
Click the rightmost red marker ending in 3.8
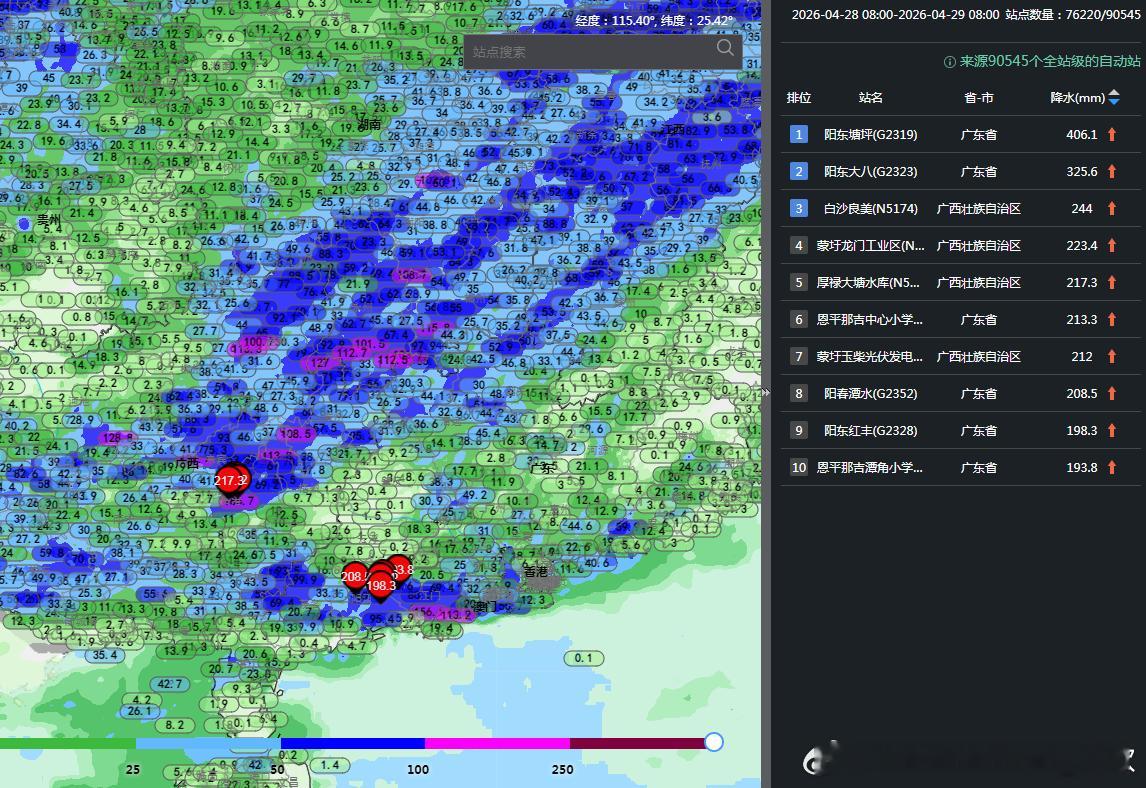point(402,567)
